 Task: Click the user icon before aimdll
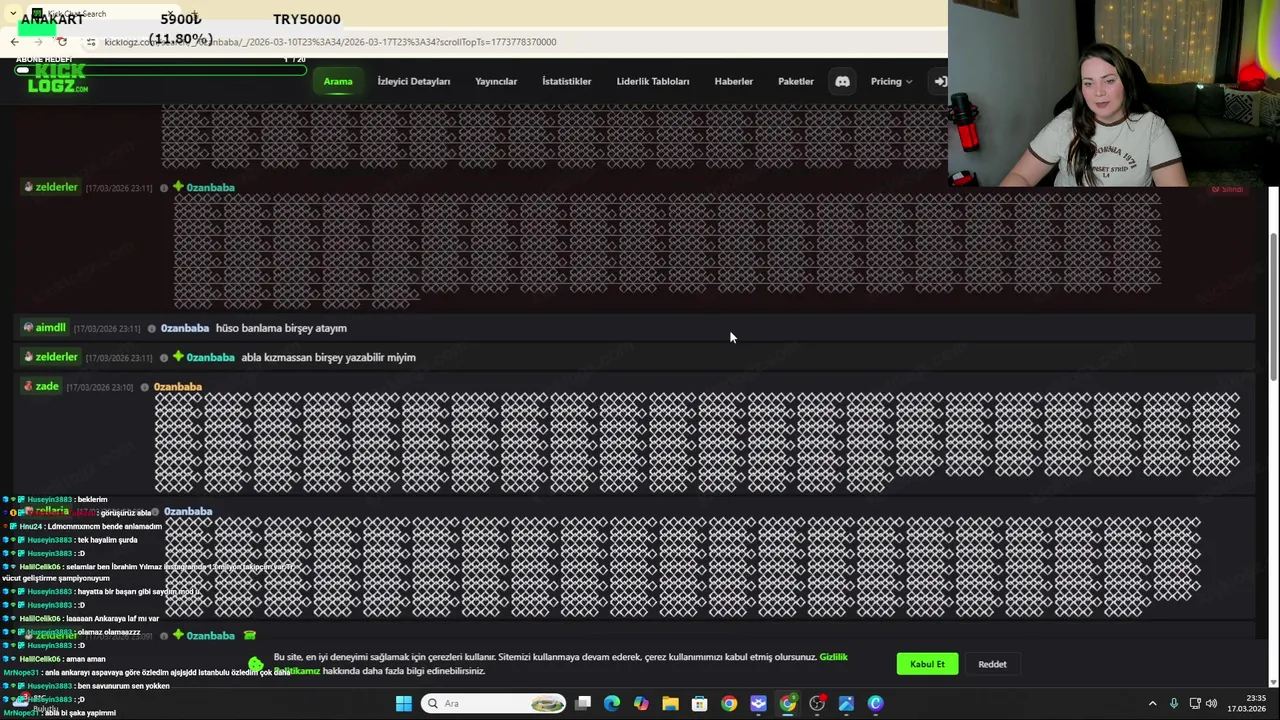pyautogui.click(x=28, y=328)
